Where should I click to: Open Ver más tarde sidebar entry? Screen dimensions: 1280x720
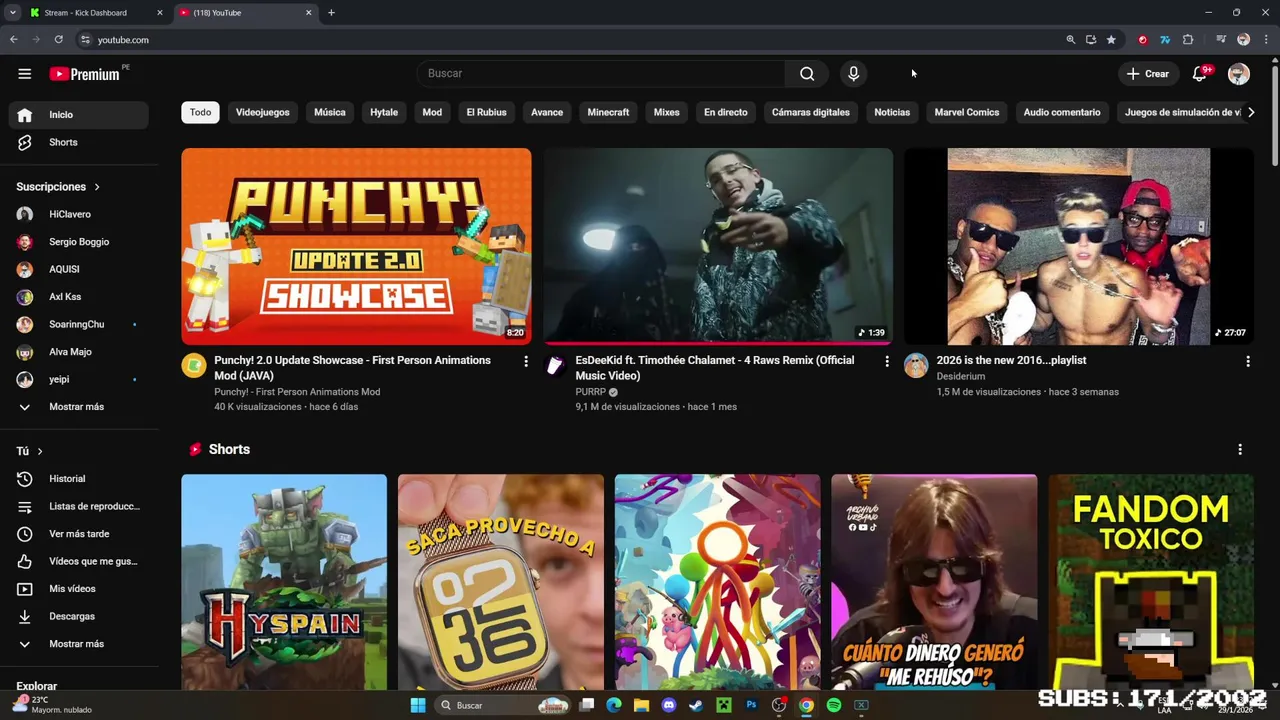click(80, 534)
